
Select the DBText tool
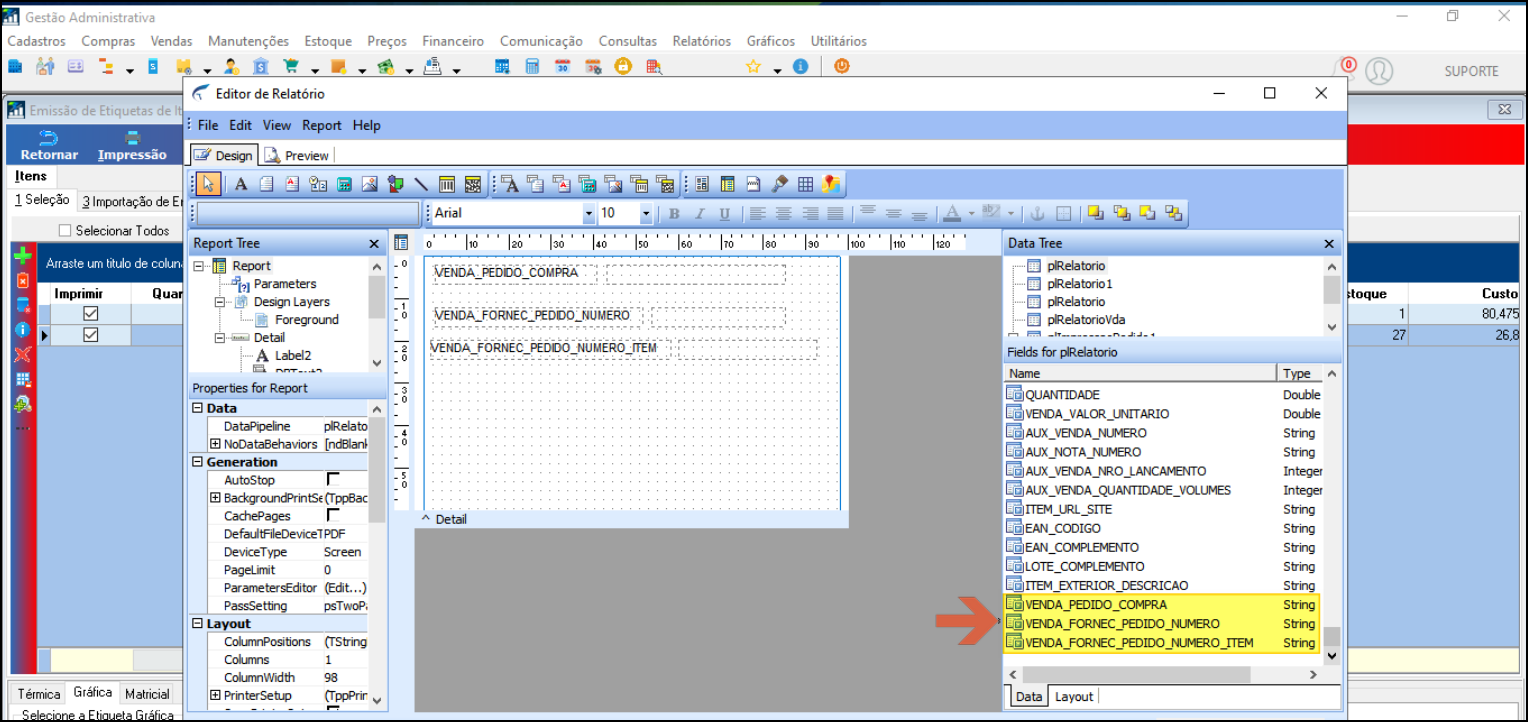tap(509, 184)
